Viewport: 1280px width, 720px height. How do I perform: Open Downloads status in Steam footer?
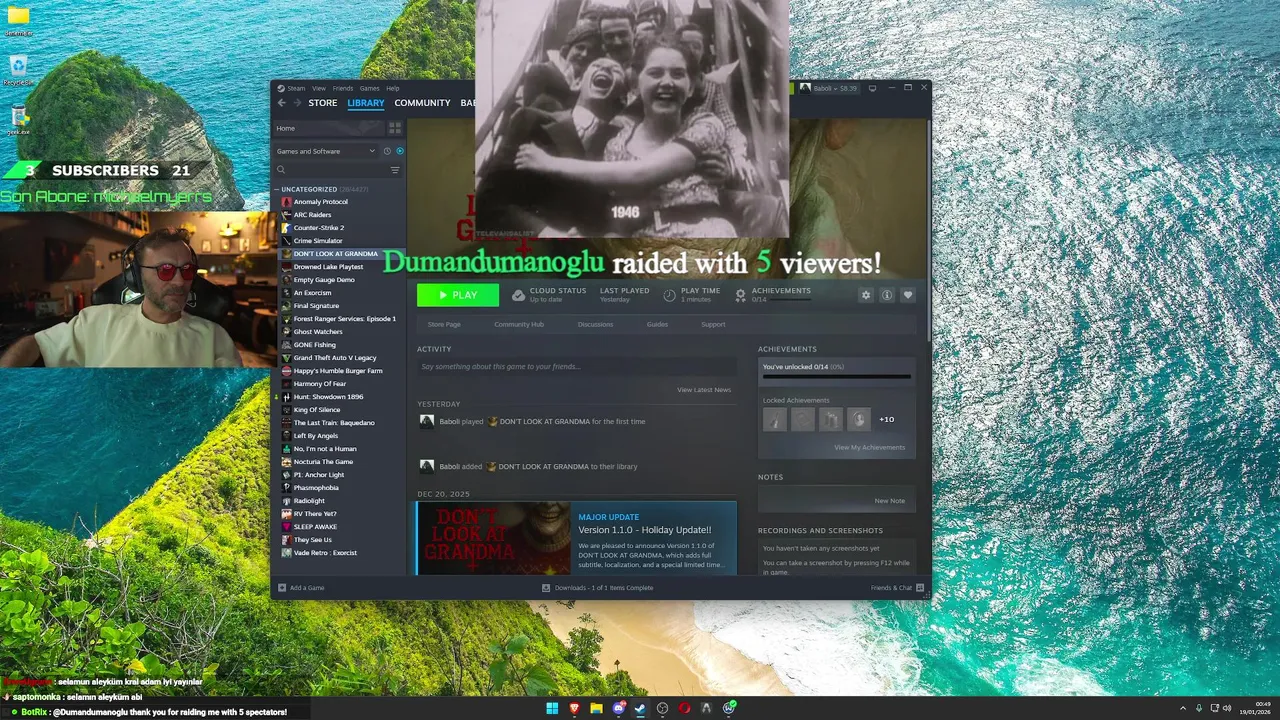coord(598,588)
